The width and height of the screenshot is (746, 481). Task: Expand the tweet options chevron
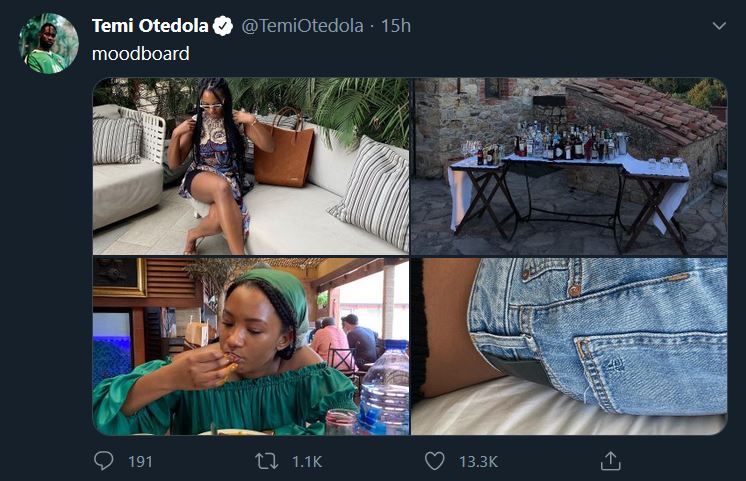[x=718, y=26]
